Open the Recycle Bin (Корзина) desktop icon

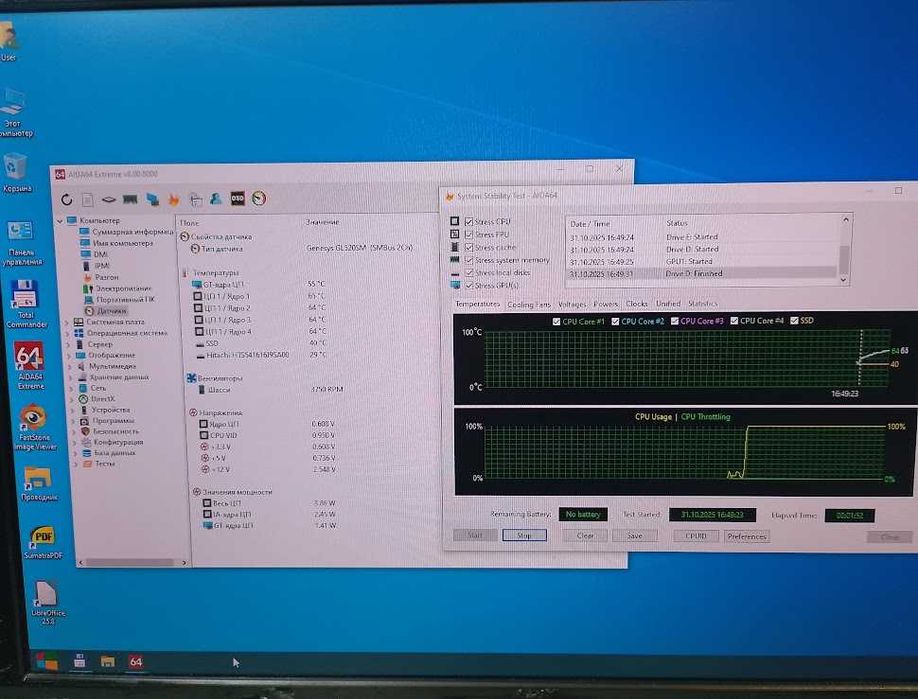click(16, 172)
